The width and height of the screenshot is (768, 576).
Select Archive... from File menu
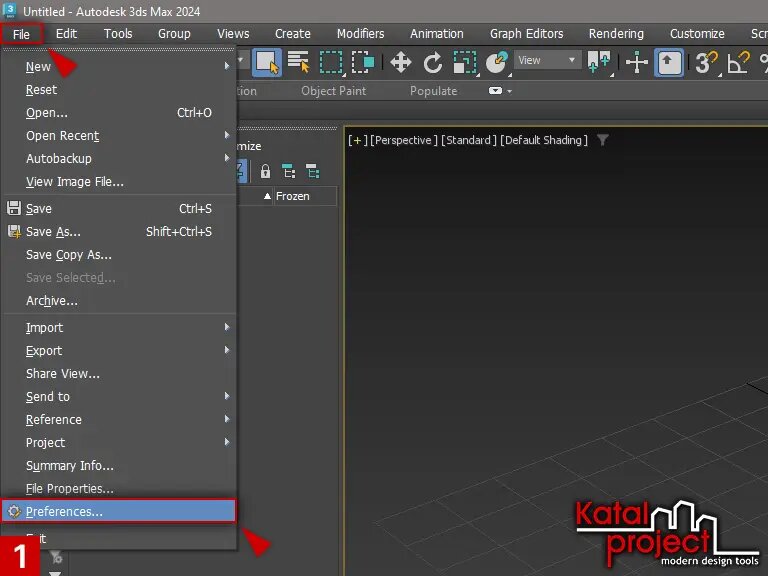(x=119, y=301)
